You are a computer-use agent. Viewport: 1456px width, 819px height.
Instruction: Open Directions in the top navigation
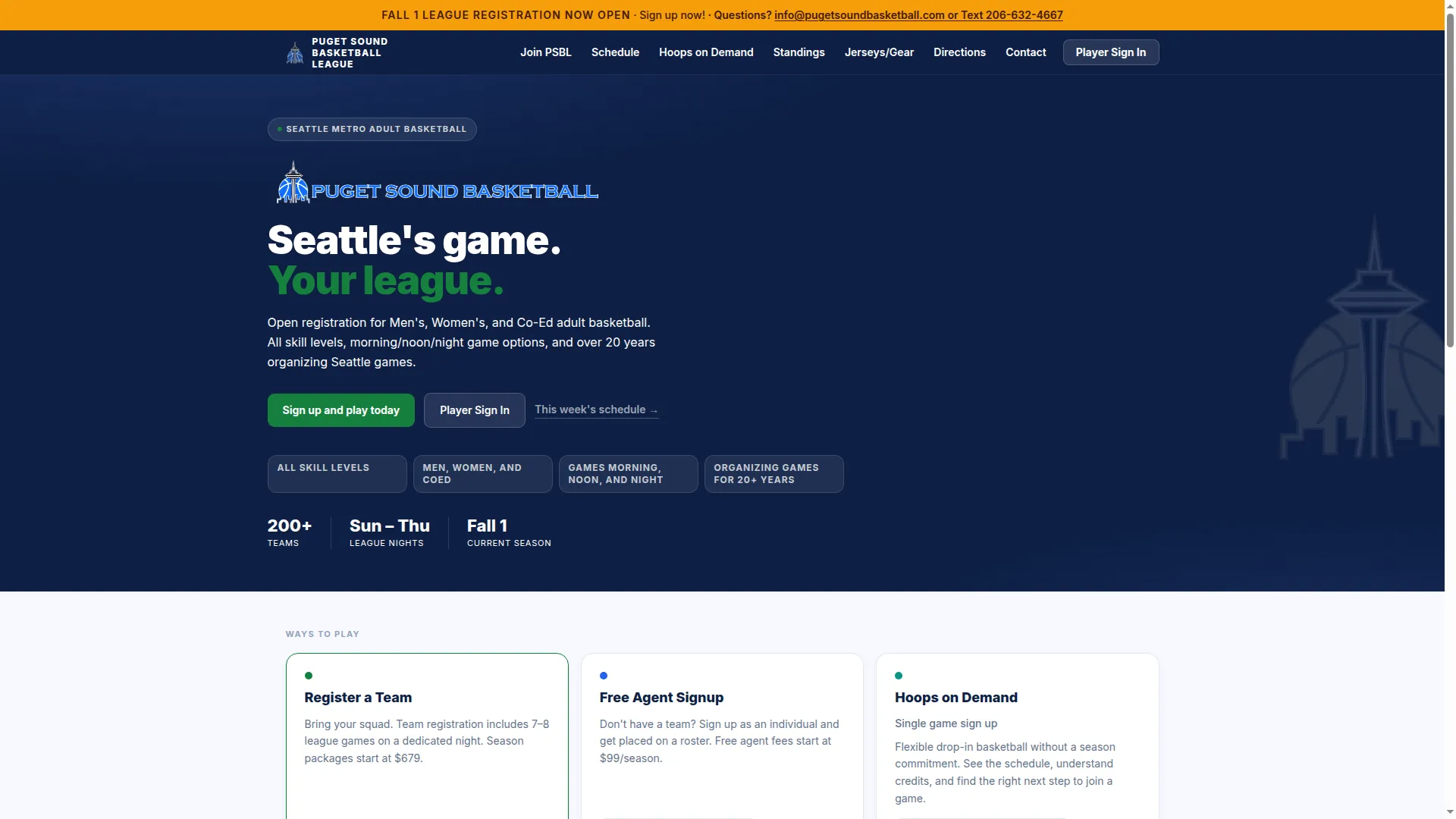pyautogui.click(x=959, y=52)
